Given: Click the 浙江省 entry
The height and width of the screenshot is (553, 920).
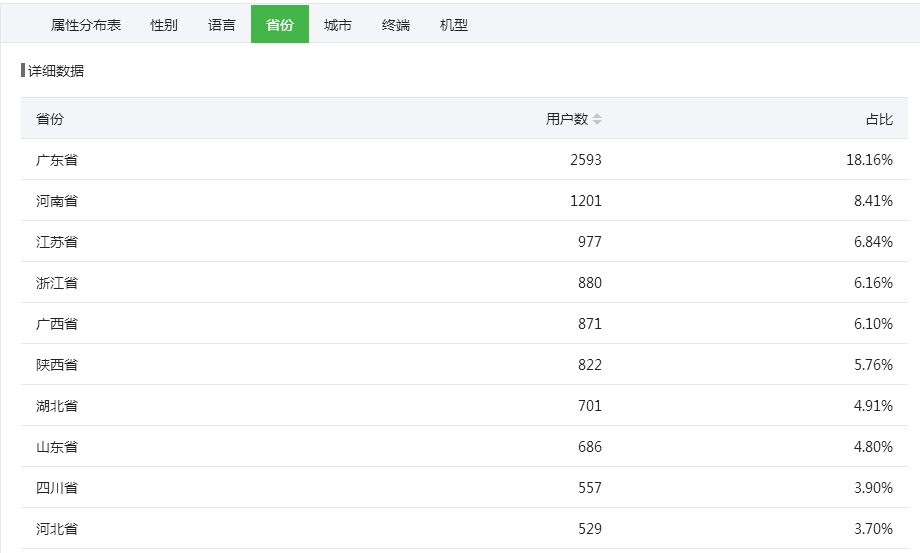Looking at the screenshot, I should [57, 283].
